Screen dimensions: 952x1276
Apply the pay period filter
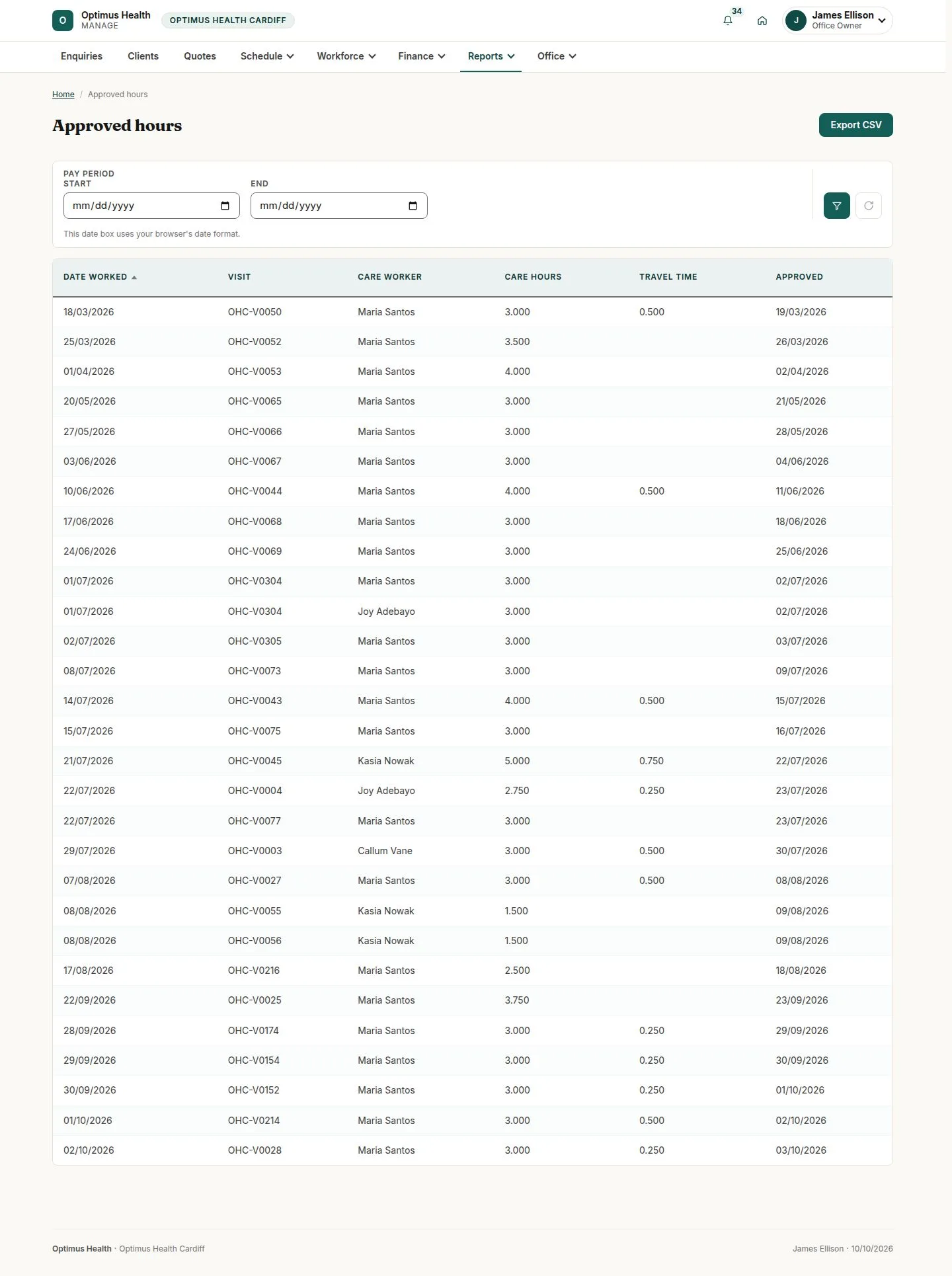point(837,206)
